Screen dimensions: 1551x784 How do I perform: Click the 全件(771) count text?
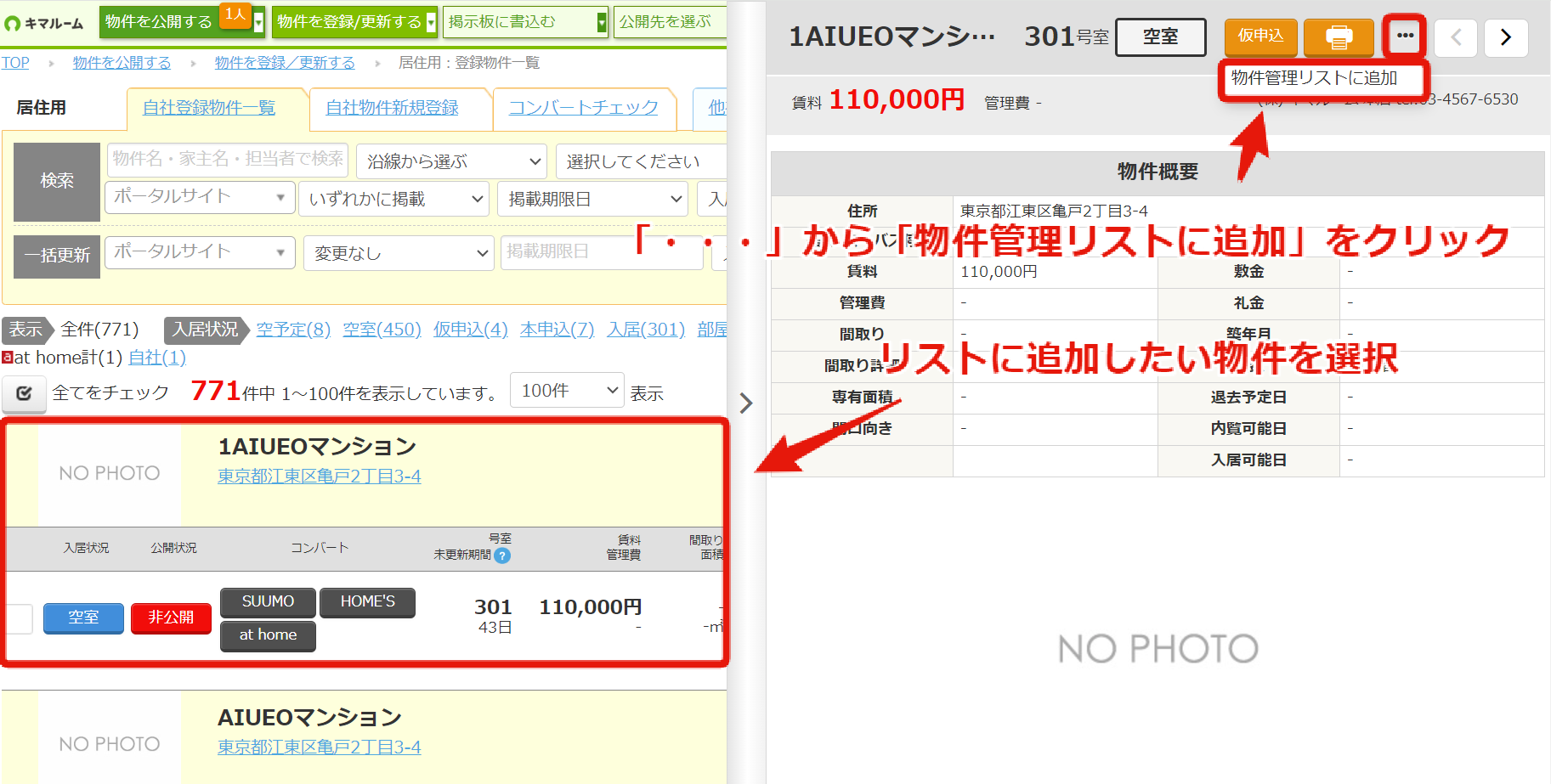tap(99, 330)
